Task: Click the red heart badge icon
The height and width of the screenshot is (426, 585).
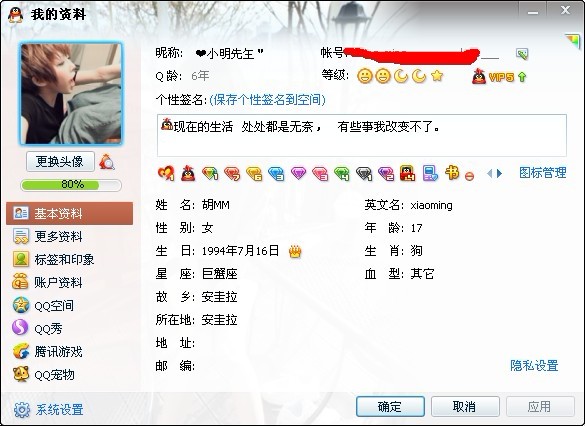Action: pyautogui.click(x=166, y=173)
